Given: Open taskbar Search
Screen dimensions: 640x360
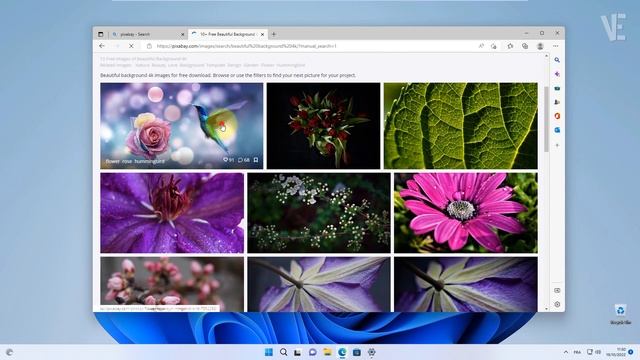Looking at the screenshot, I should point(283,352).
